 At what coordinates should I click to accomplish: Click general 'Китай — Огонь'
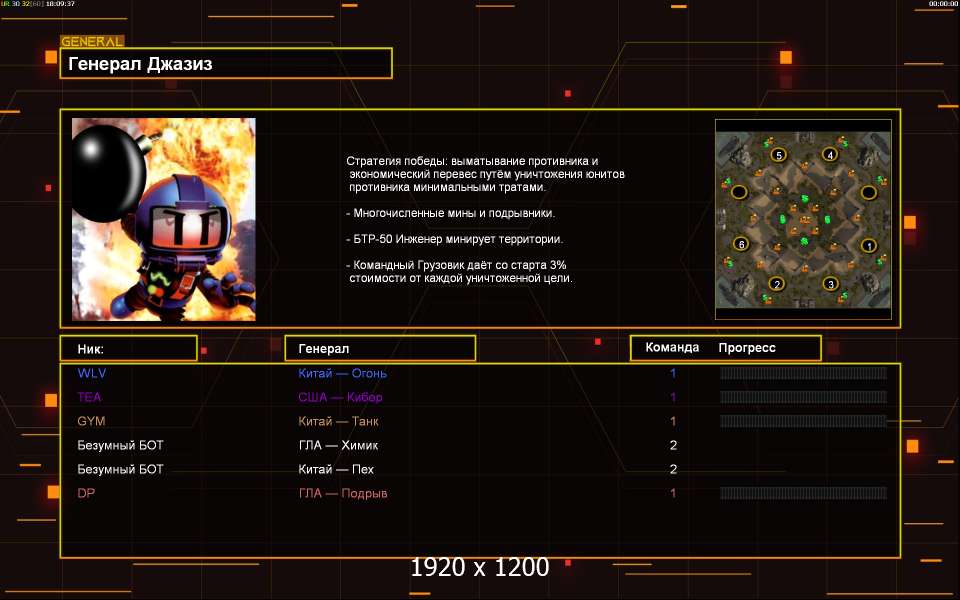tap(342, 373)
